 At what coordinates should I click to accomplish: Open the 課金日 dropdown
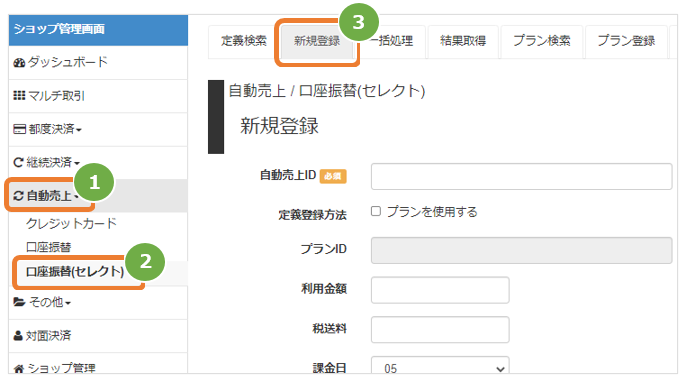pos(440,366)
